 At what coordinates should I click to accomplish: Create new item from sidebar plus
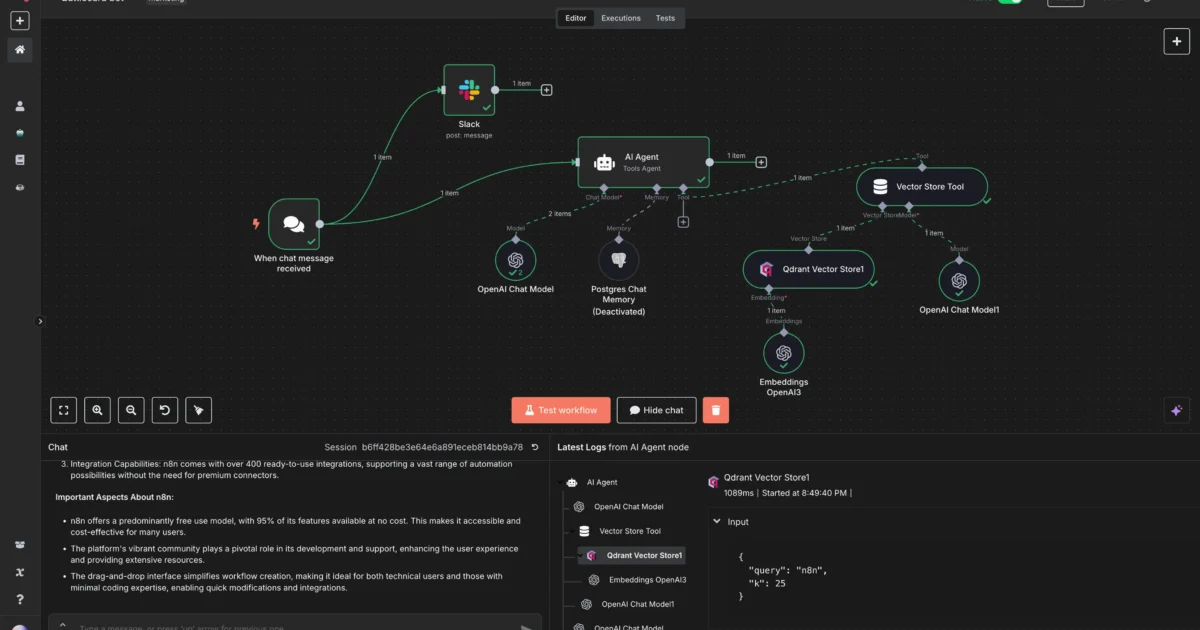20,21
